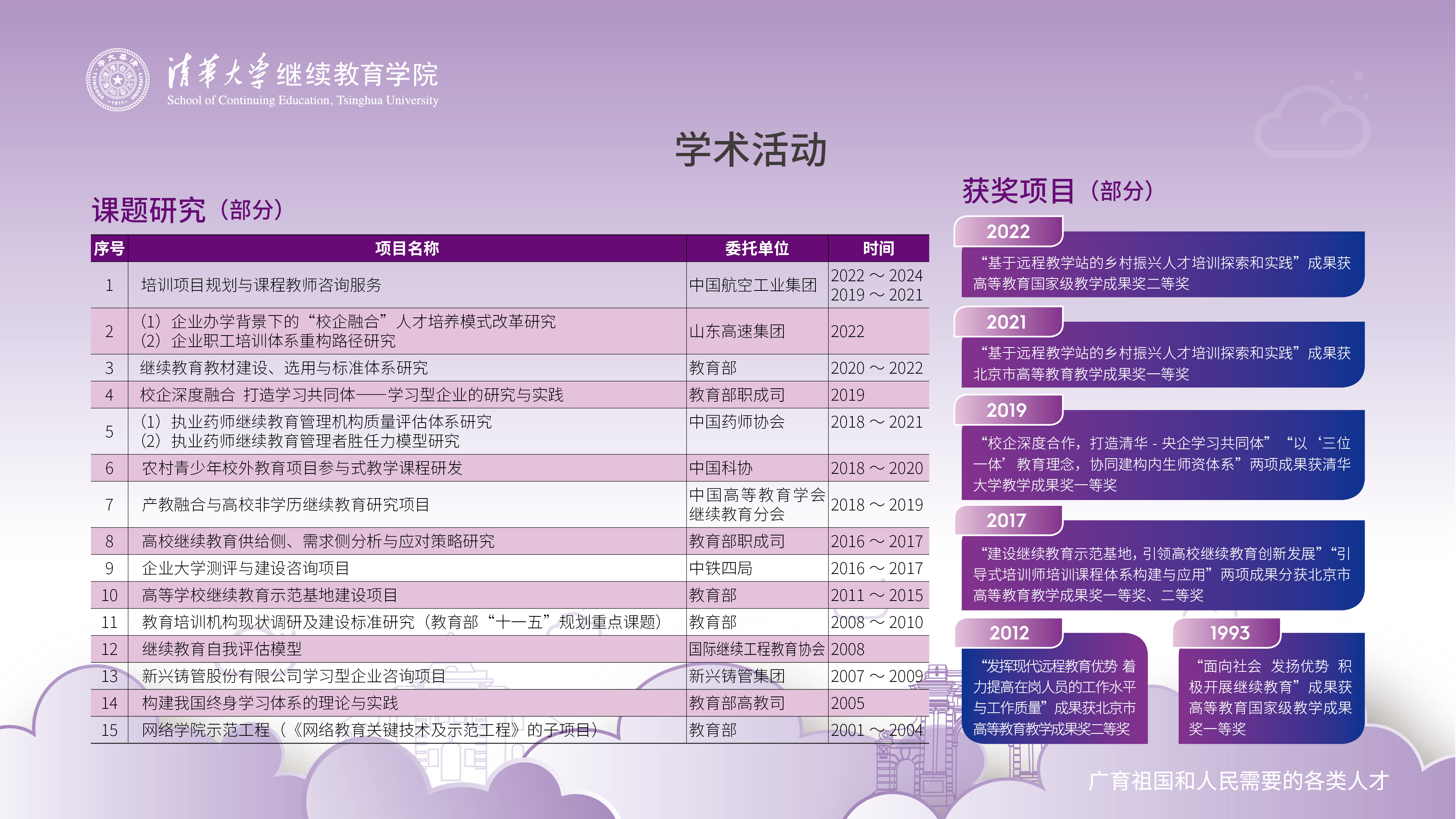Click the 清华-央企学习共同体 award description
The height and width of the screenshot is (819, 1456).
click(1162, 463)
